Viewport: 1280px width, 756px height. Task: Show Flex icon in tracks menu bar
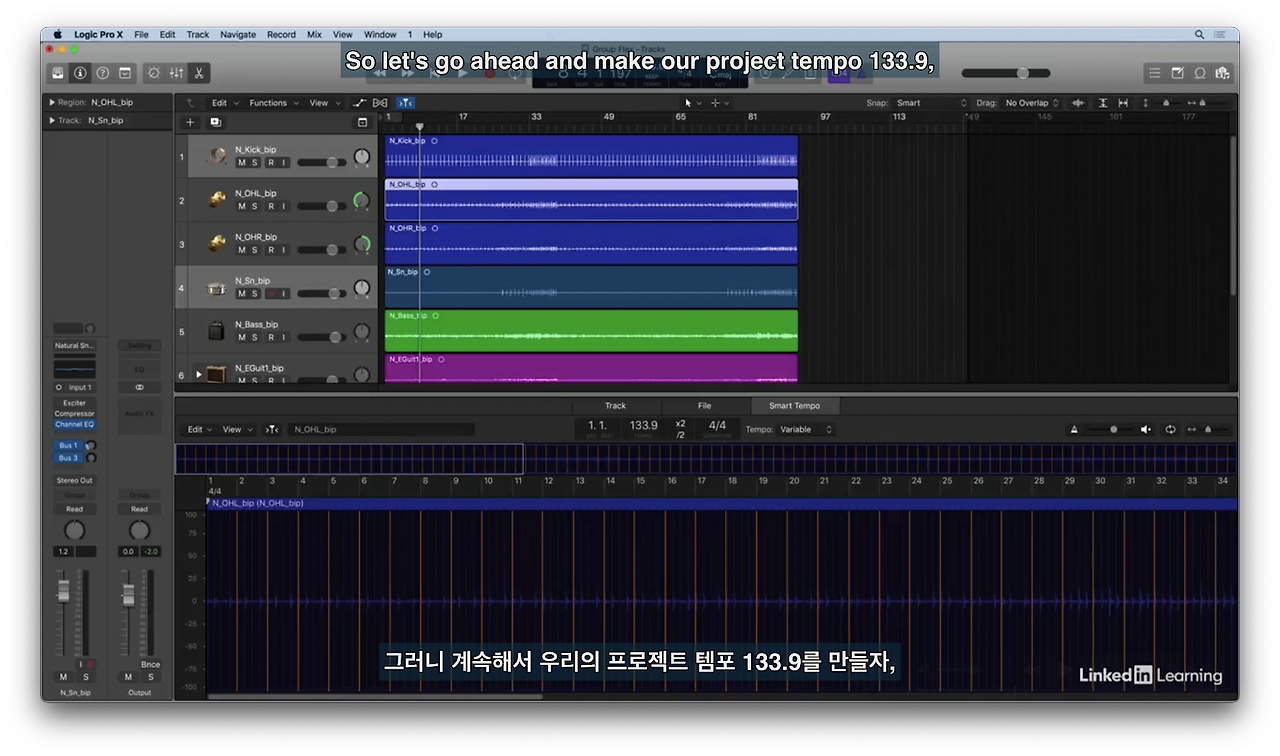tap(380, 103)
